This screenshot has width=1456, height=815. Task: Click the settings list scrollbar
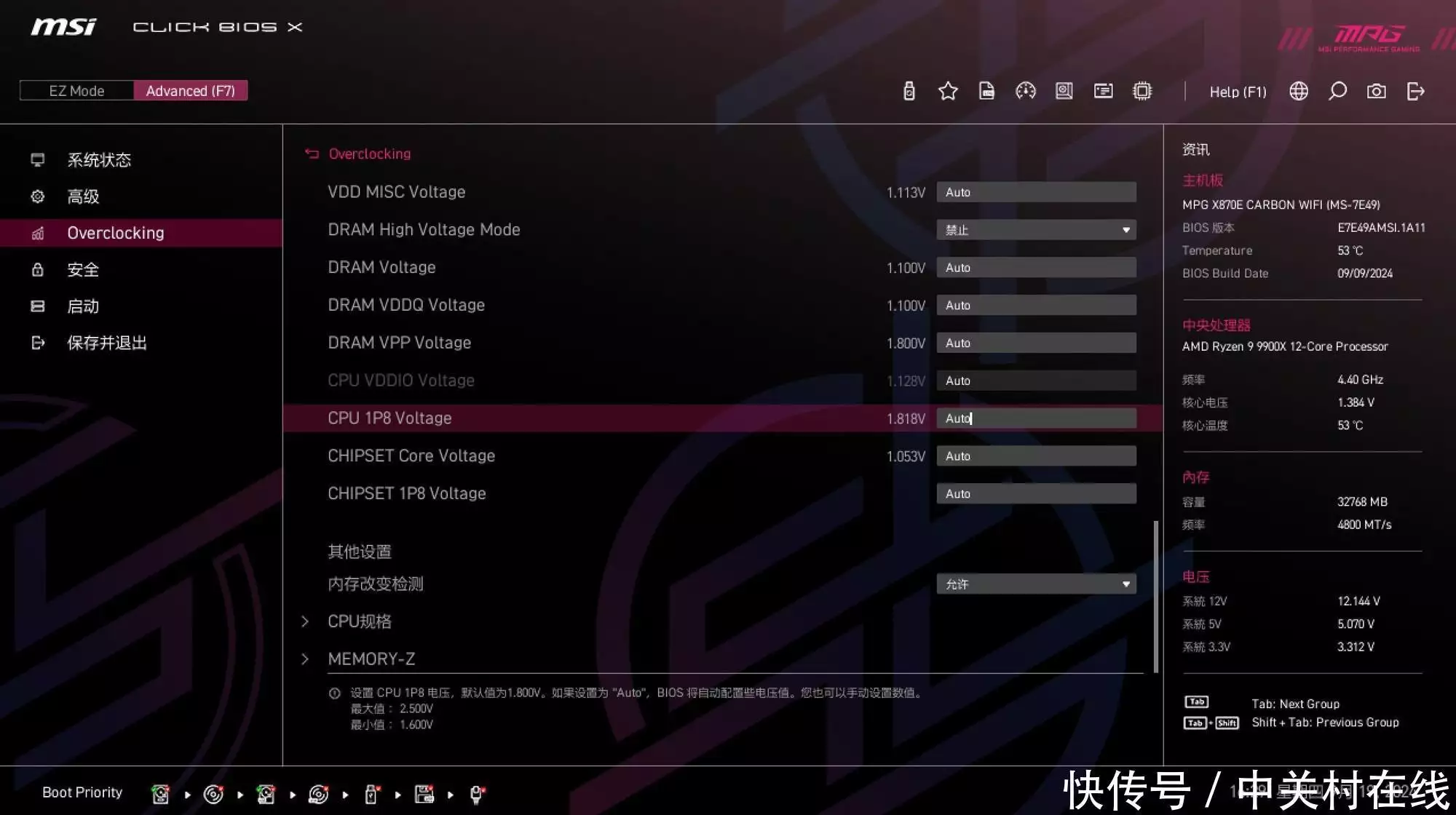click(x=1155, y=597)
